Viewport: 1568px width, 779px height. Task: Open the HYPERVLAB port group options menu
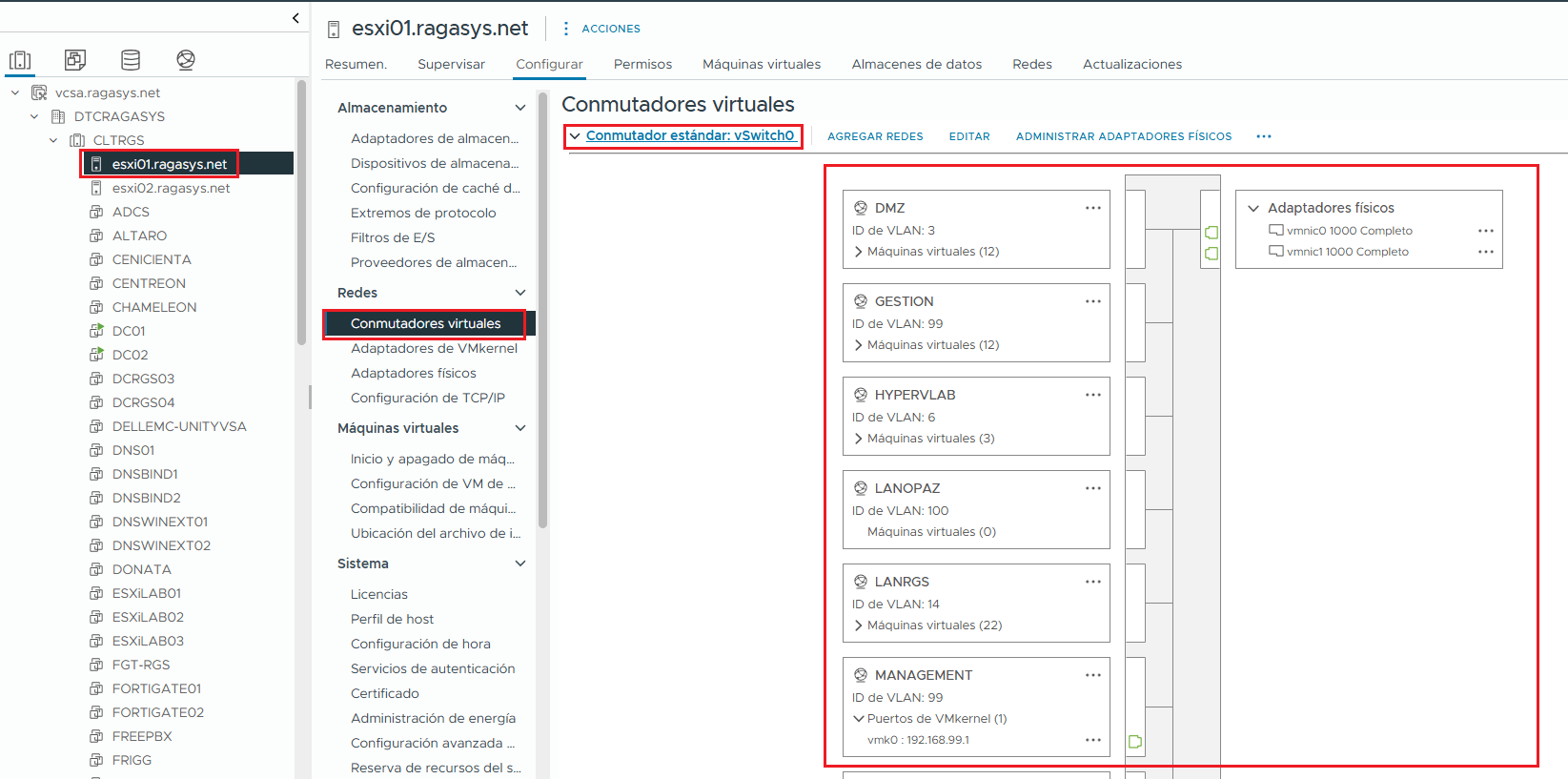(1093, 395)
